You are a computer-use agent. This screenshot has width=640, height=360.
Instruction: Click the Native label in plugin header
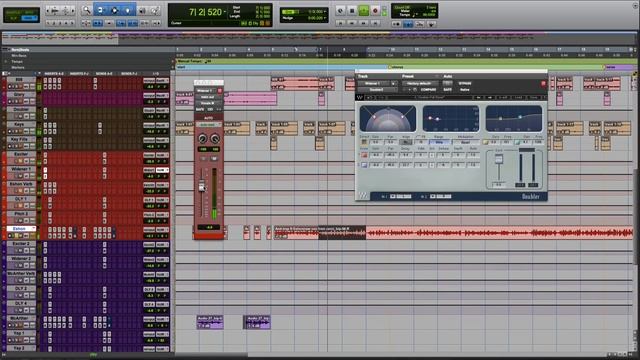(x=465, y=89)
